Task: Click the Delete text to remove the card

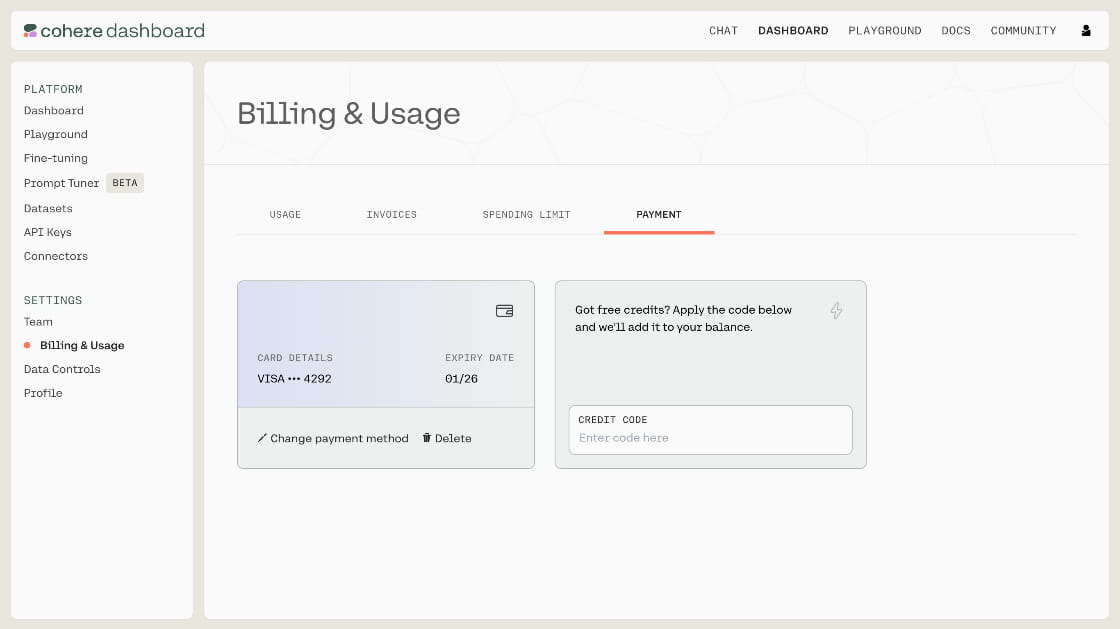Action: click(x=453, y=438)
